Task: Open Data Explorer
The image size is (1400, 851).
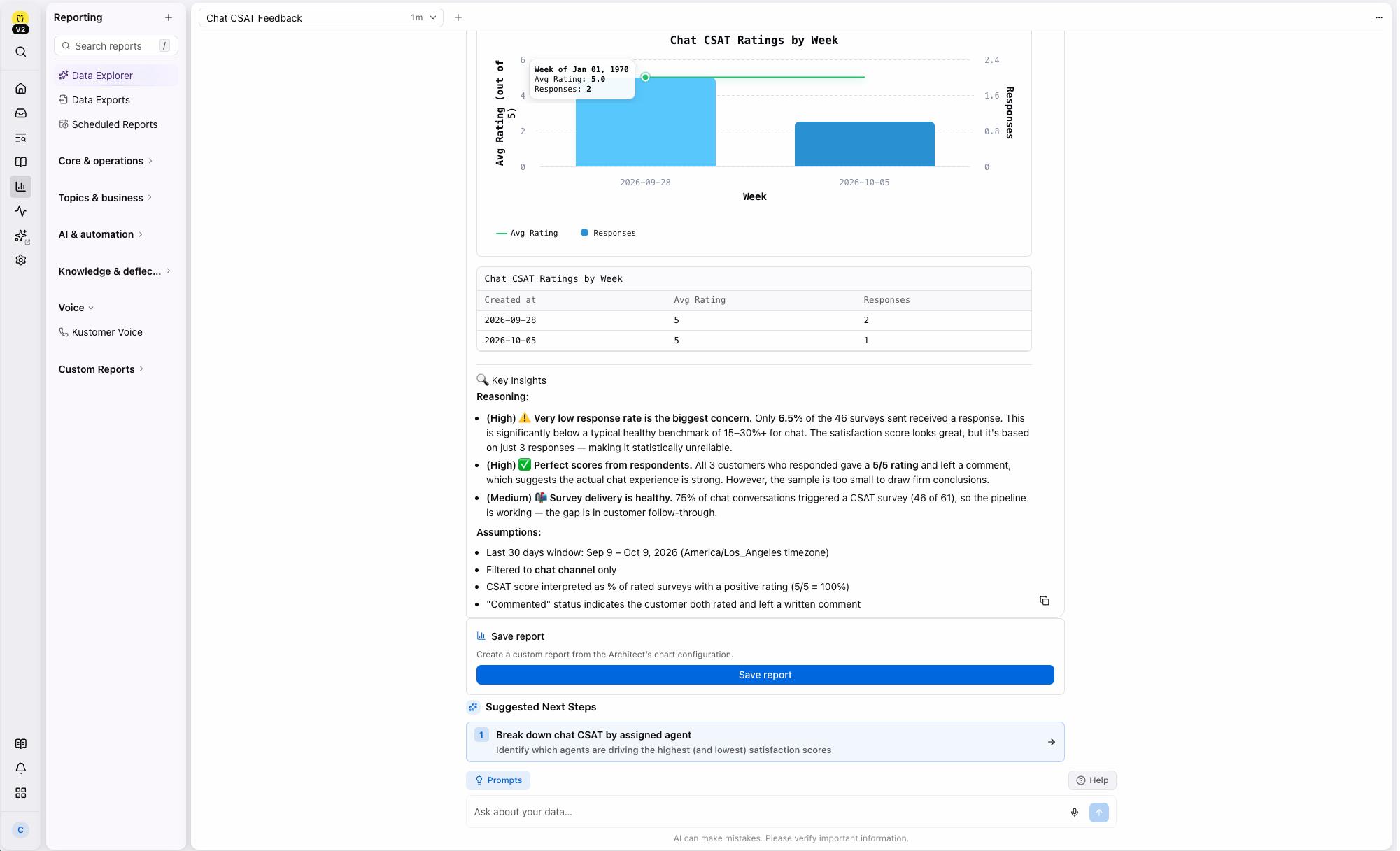Action: click(116, 76)
